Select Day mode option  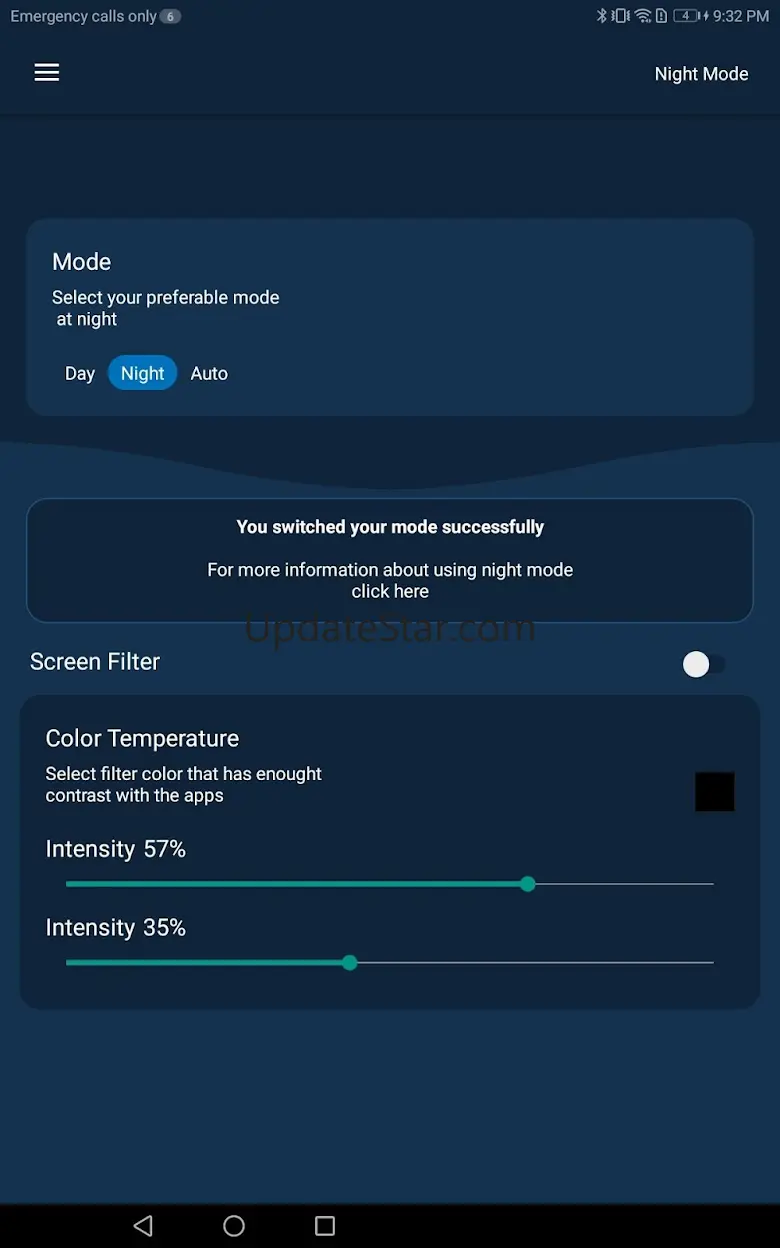pos(80,373)
